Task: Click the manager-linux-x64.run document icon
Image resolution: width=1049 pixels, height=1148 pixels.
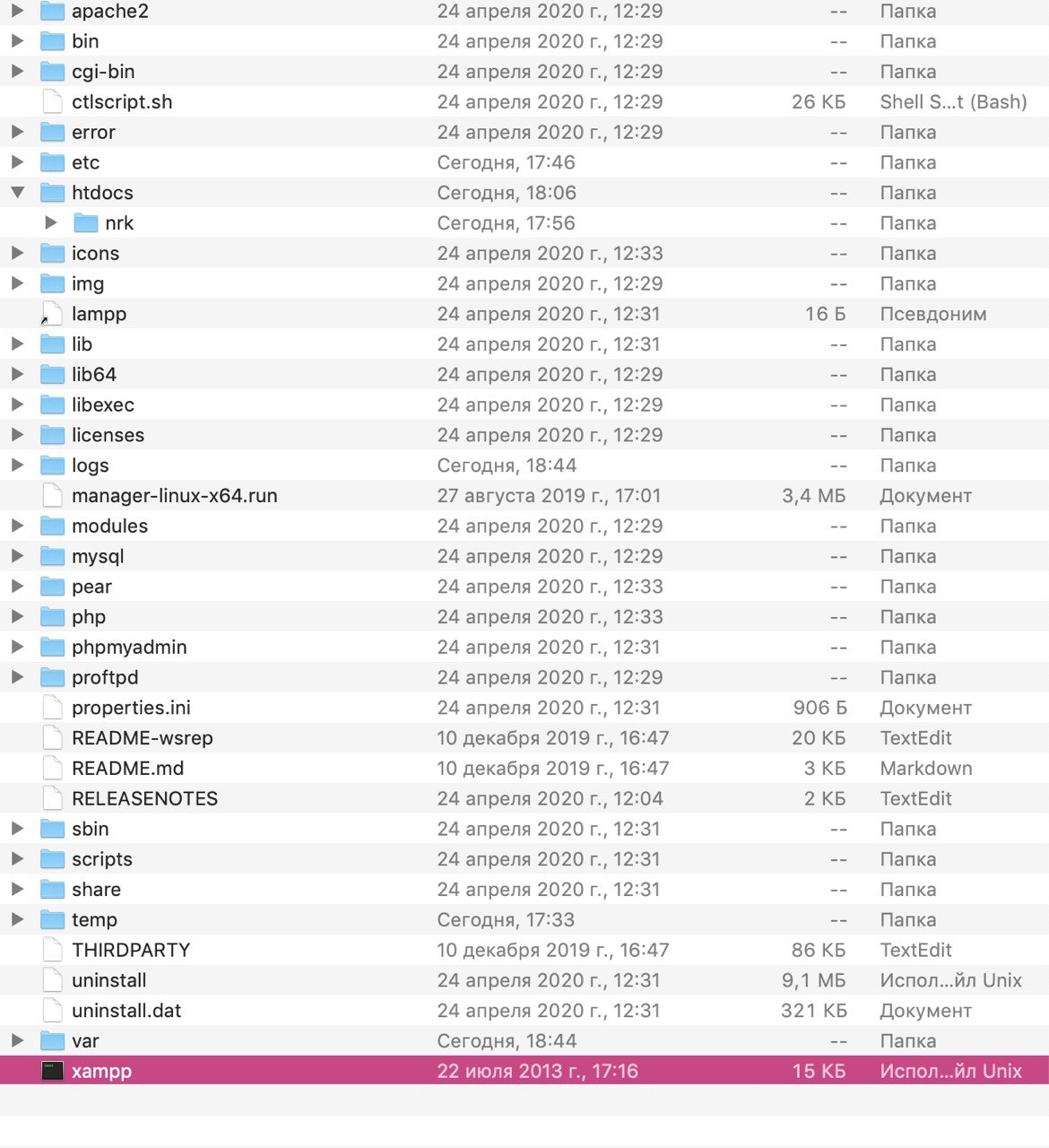Action: pos(53,495)
